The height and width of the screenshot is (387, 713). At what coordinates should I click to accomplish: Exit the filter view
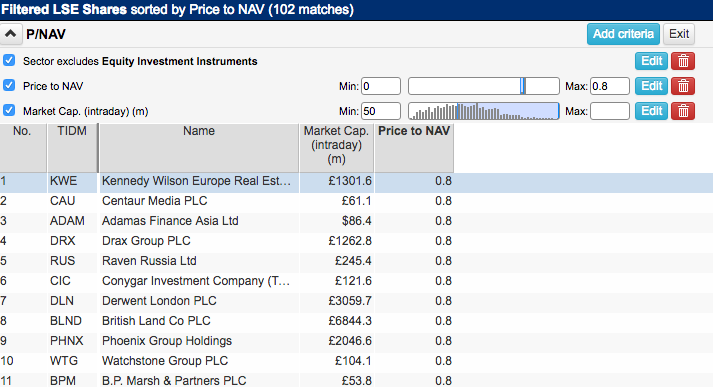point(679,34)
